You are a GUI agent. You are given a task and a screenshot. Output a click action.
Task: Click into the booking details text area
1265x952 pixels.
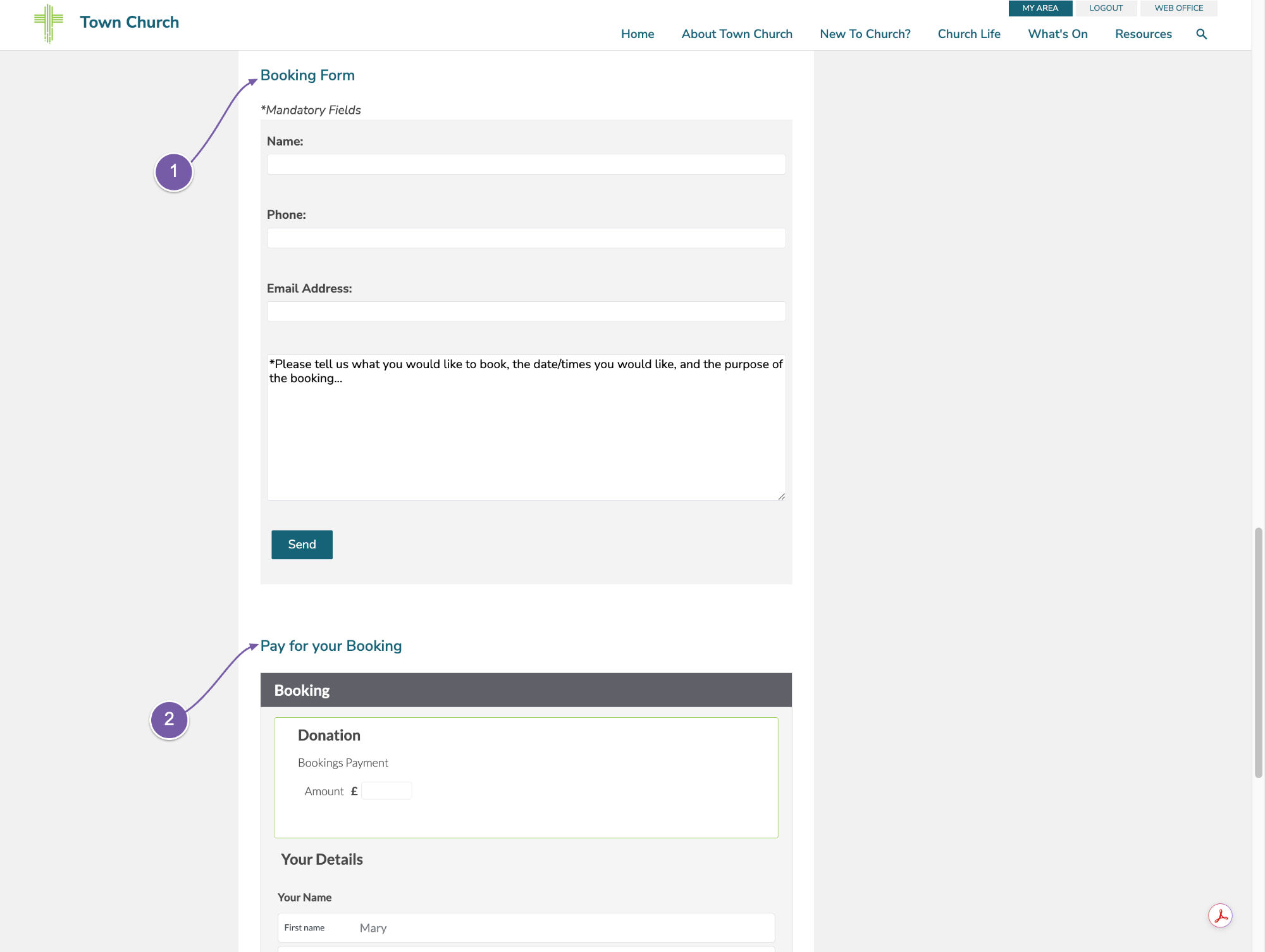pos(526,428)
